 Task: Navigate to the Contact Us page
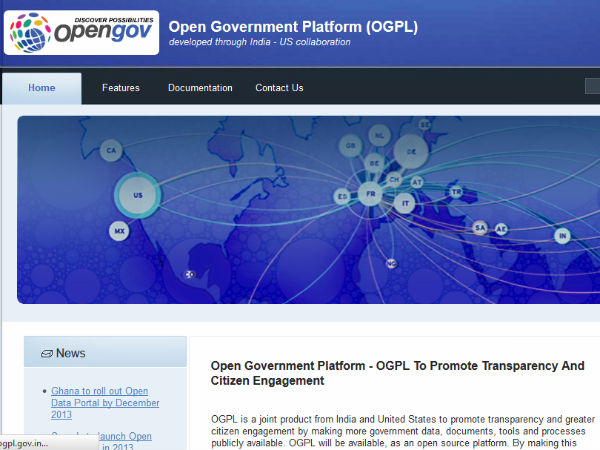279,88
